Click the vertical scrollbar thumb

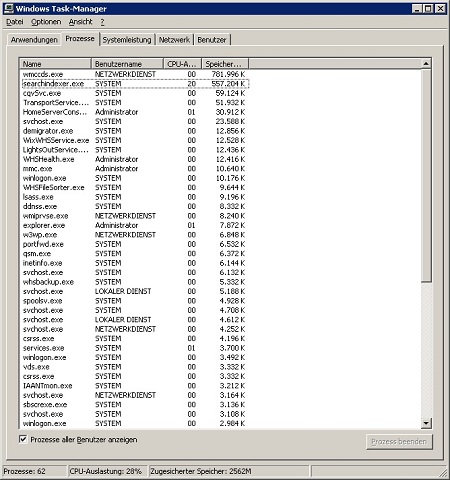(426, 175)
